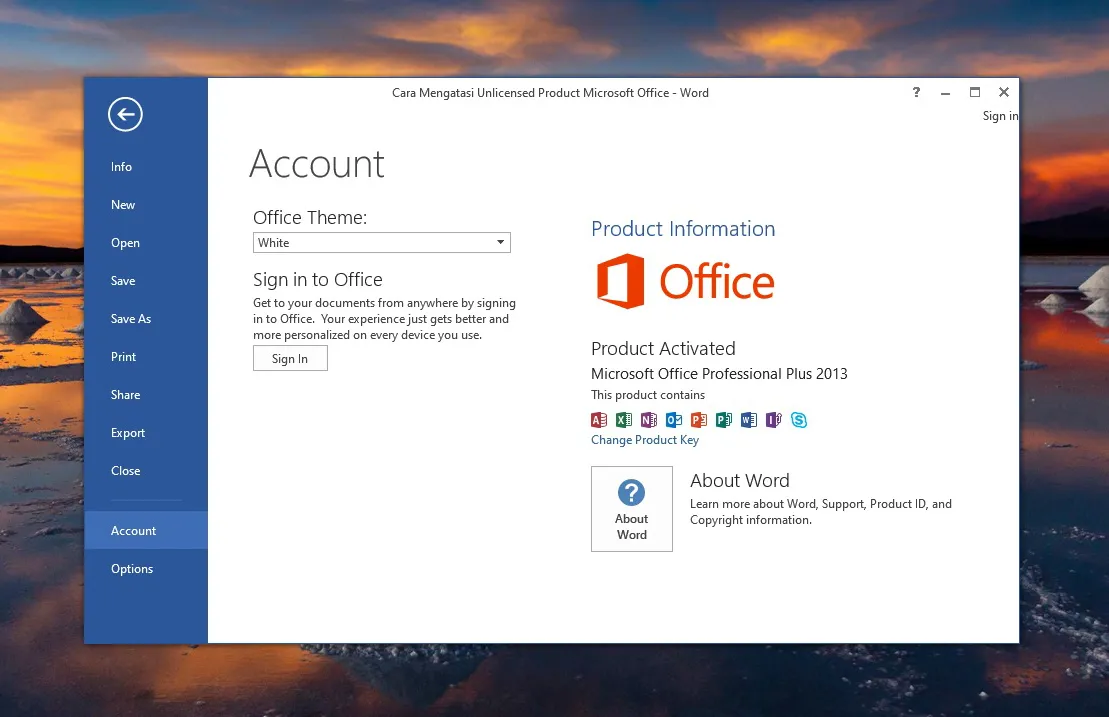Select Print from the sidebar
This screenshot has height=717, width=1109.
(123, 356)
